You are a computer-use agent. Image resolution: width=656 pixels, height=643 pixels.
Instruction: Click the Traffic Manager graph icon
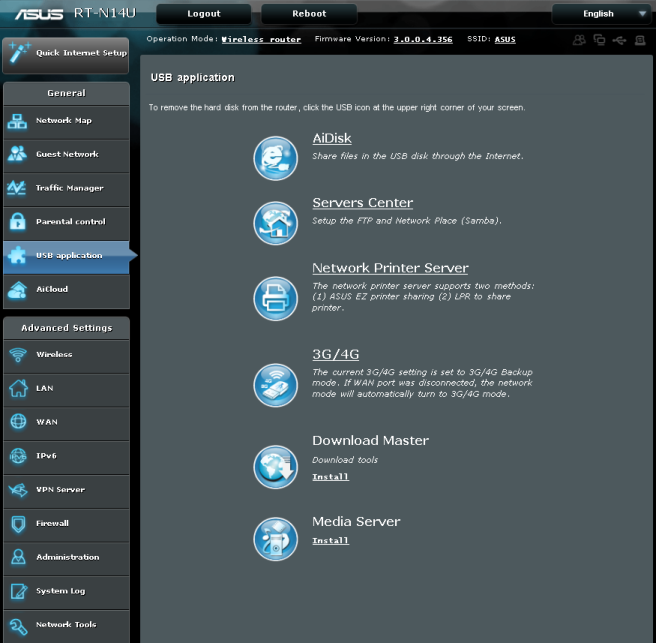[x=17, y=188]
